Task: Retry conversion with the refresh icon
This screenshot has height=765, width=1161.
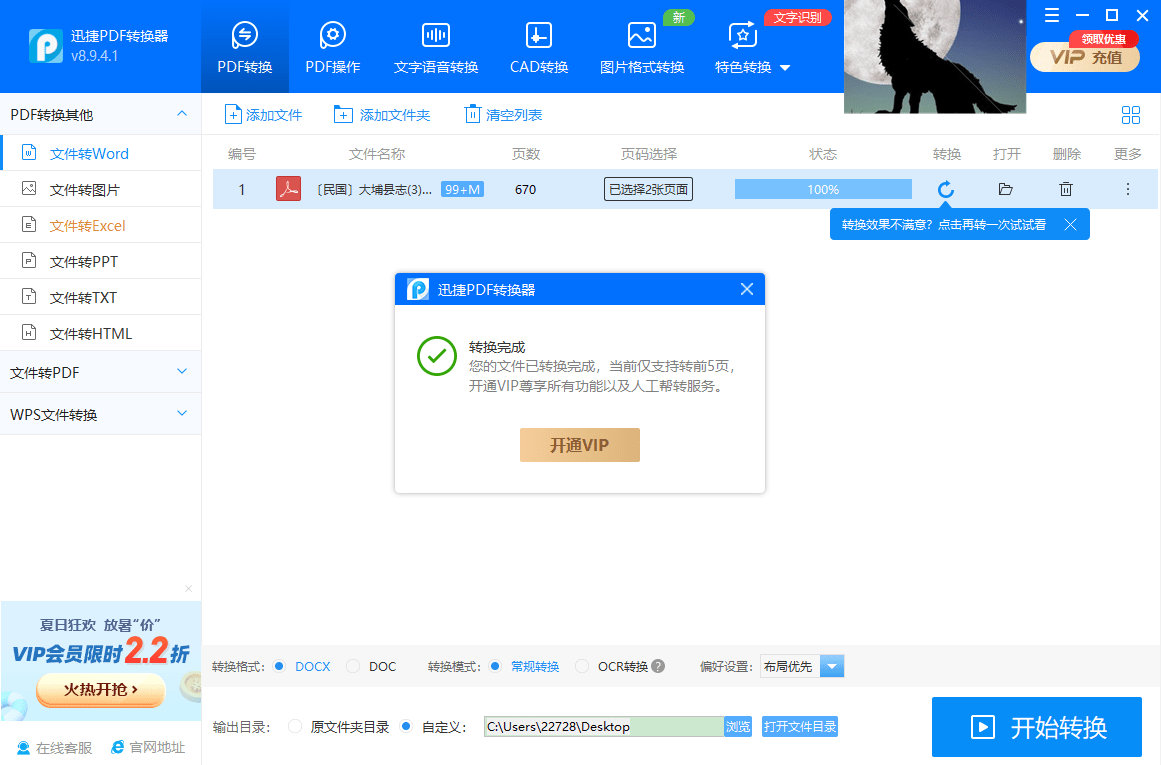Action: click(944, 188)
